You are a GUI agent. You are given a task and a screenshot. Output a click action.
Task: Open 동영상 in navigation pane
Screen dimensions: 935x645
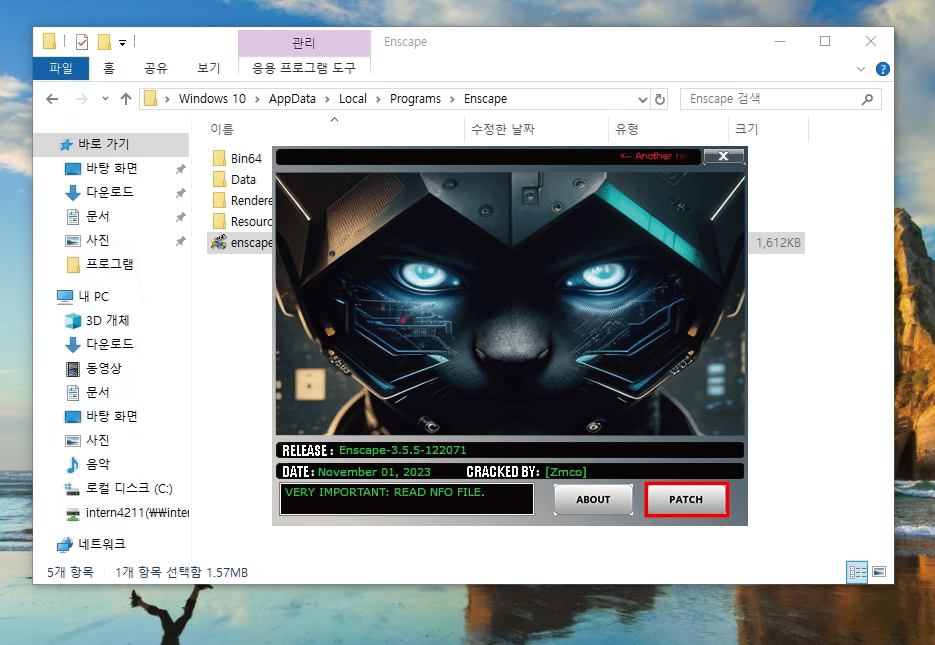tap(103, 368)
